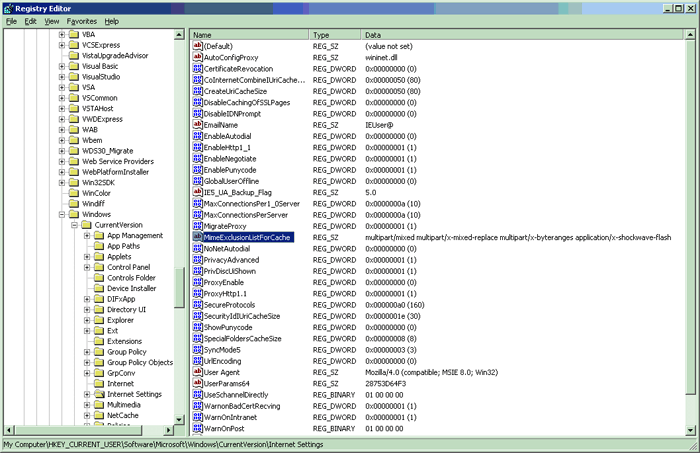This screenshot has height=453, width=700.
Task: Open the Edit menu
Action: pyautogui.click(x=30, y=21)
